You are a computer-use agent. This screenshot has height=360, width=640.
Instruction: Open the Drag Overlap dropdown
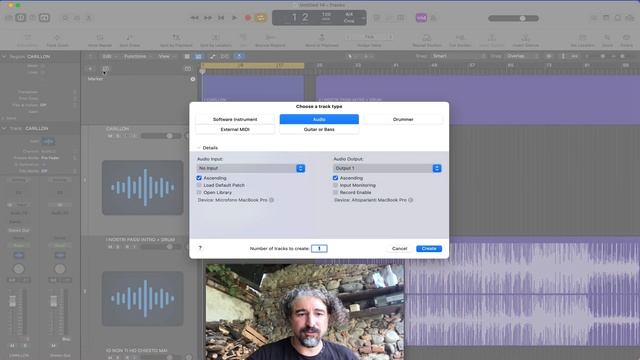[x=523, y=56]
